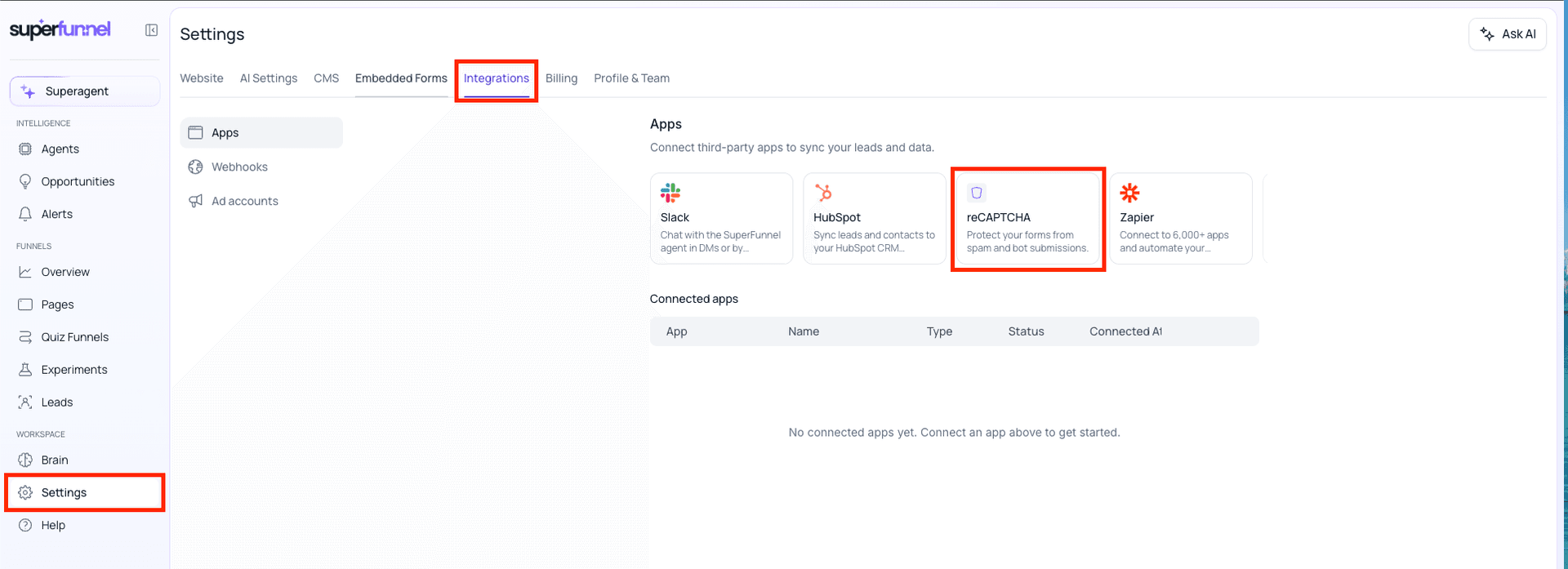The image size is (1568, 569).
Task: Select the Embedded Forms tab
Action: coord(401,78)
